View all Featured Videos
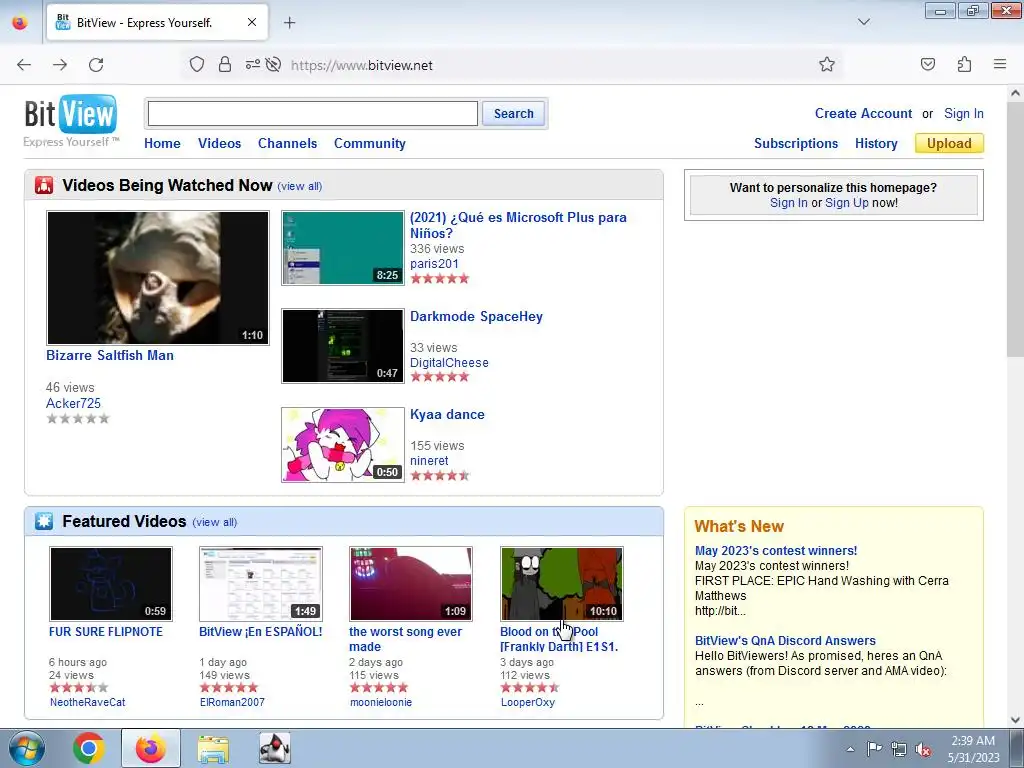Image resolution: width=1024 pixels, height=768 pixels. tap(215, 522)
